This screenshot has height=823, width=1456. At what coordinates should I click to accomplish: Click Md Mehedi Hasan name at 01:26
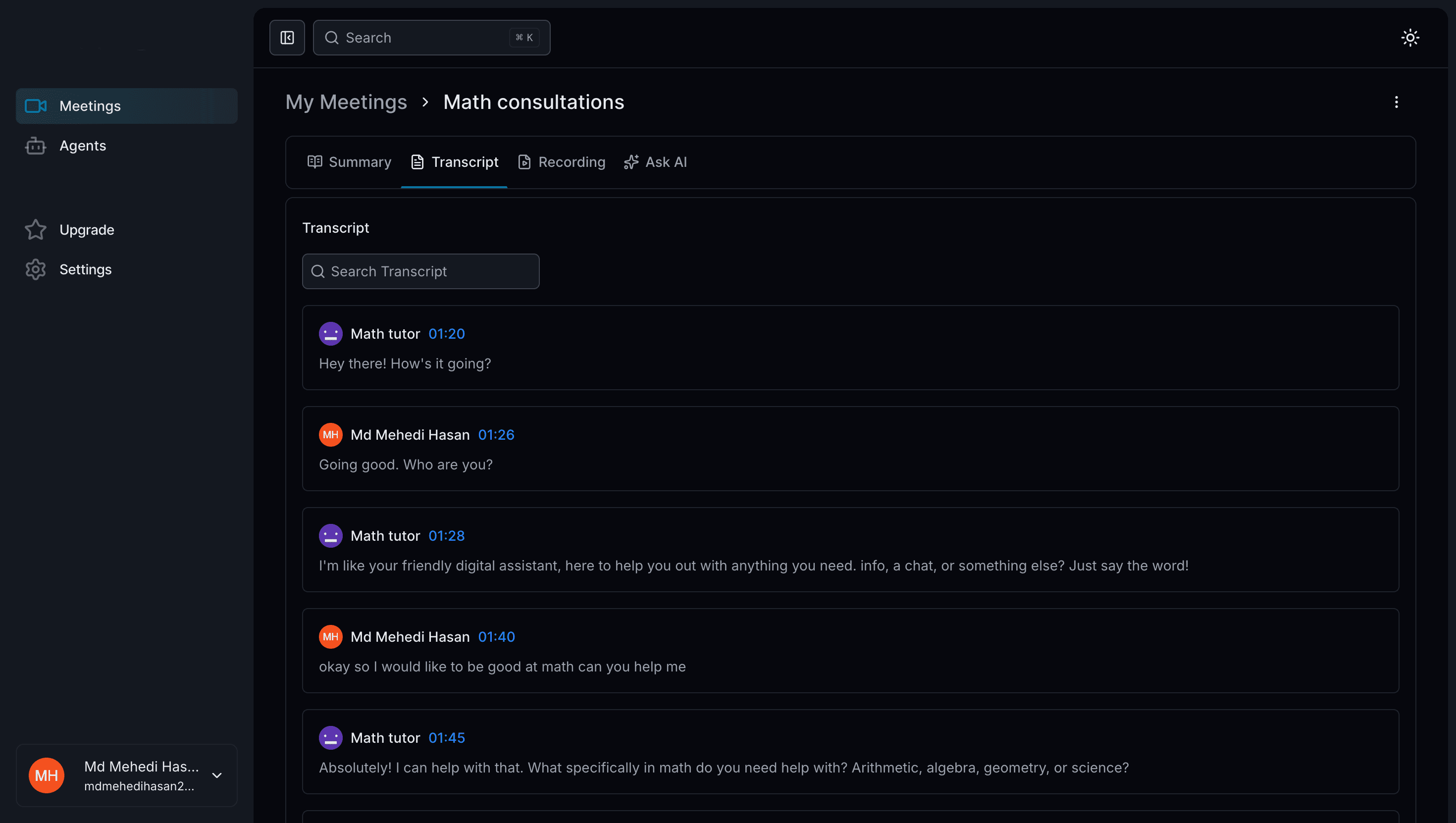(410, 435)
